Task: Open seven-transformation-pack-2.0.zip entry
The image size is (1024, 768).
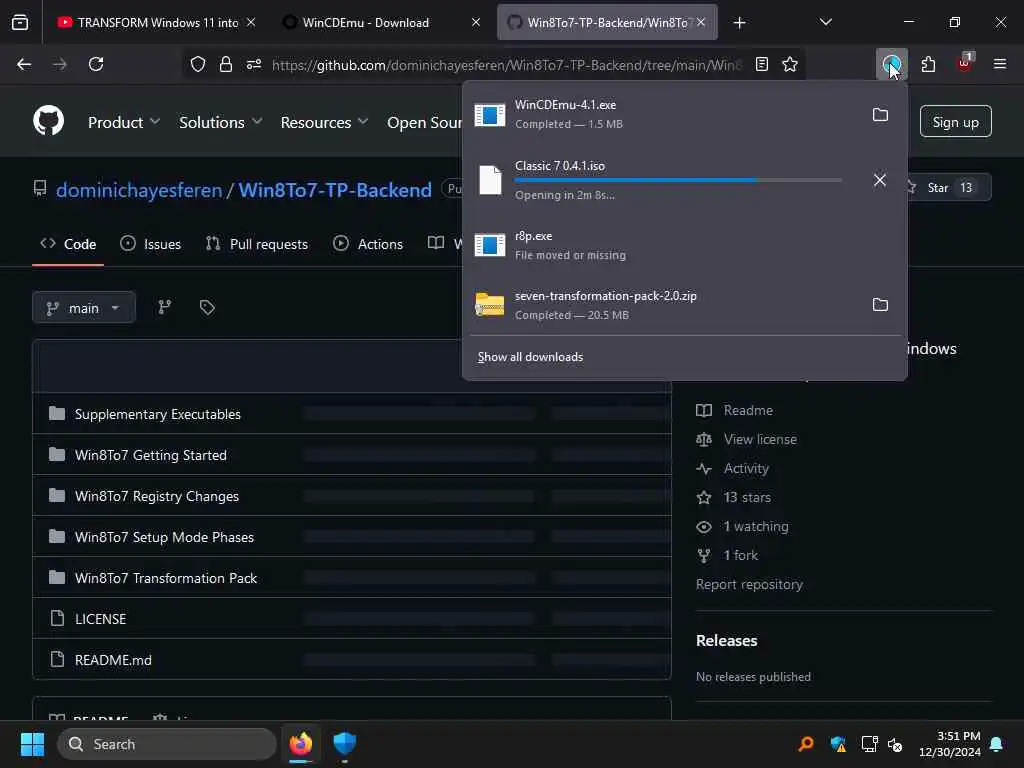Action: pyautogui.click(x=664, y=305)
